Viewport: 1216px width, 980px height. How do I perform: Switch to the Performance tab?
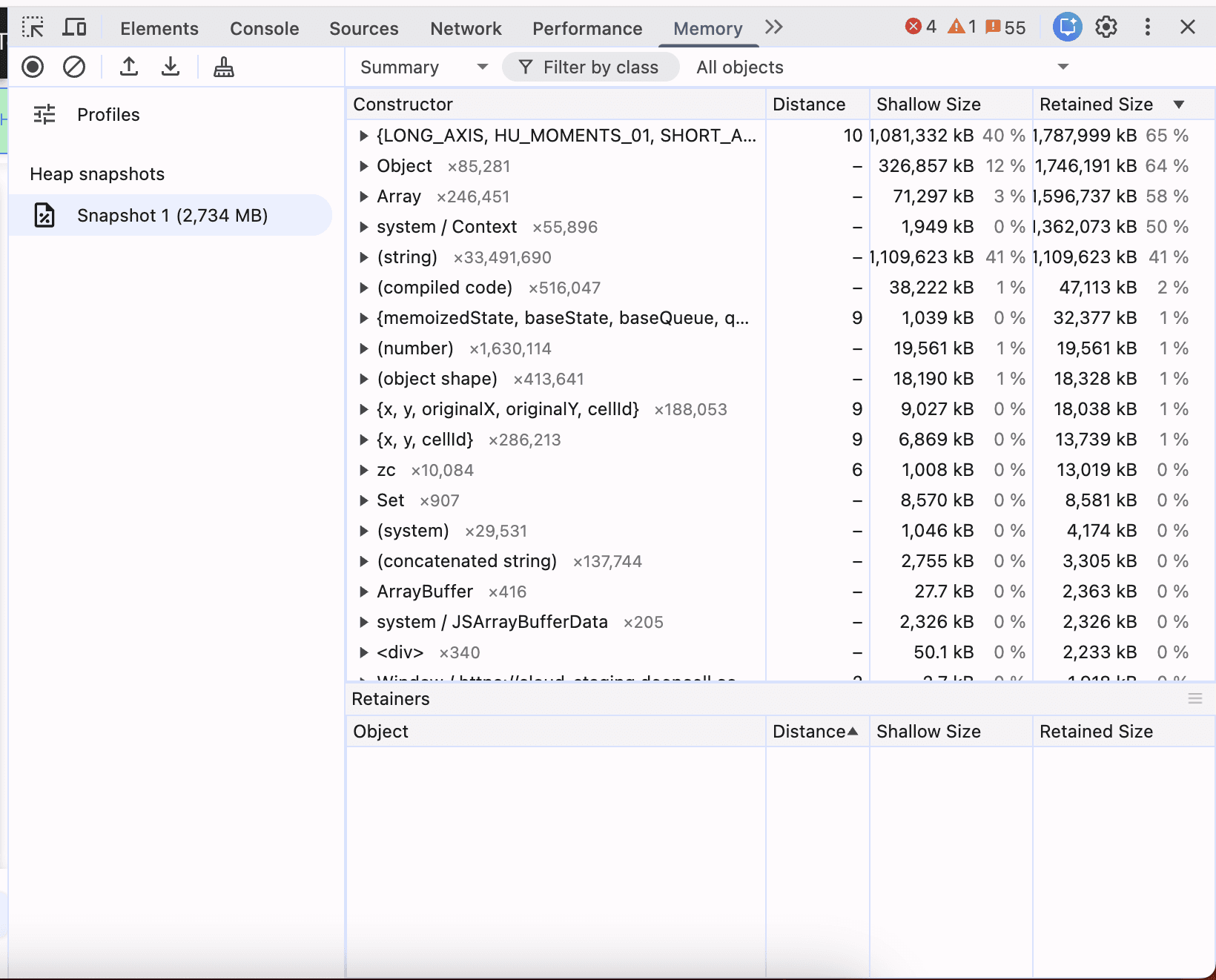pyautogui.click(x=586, y=28)
